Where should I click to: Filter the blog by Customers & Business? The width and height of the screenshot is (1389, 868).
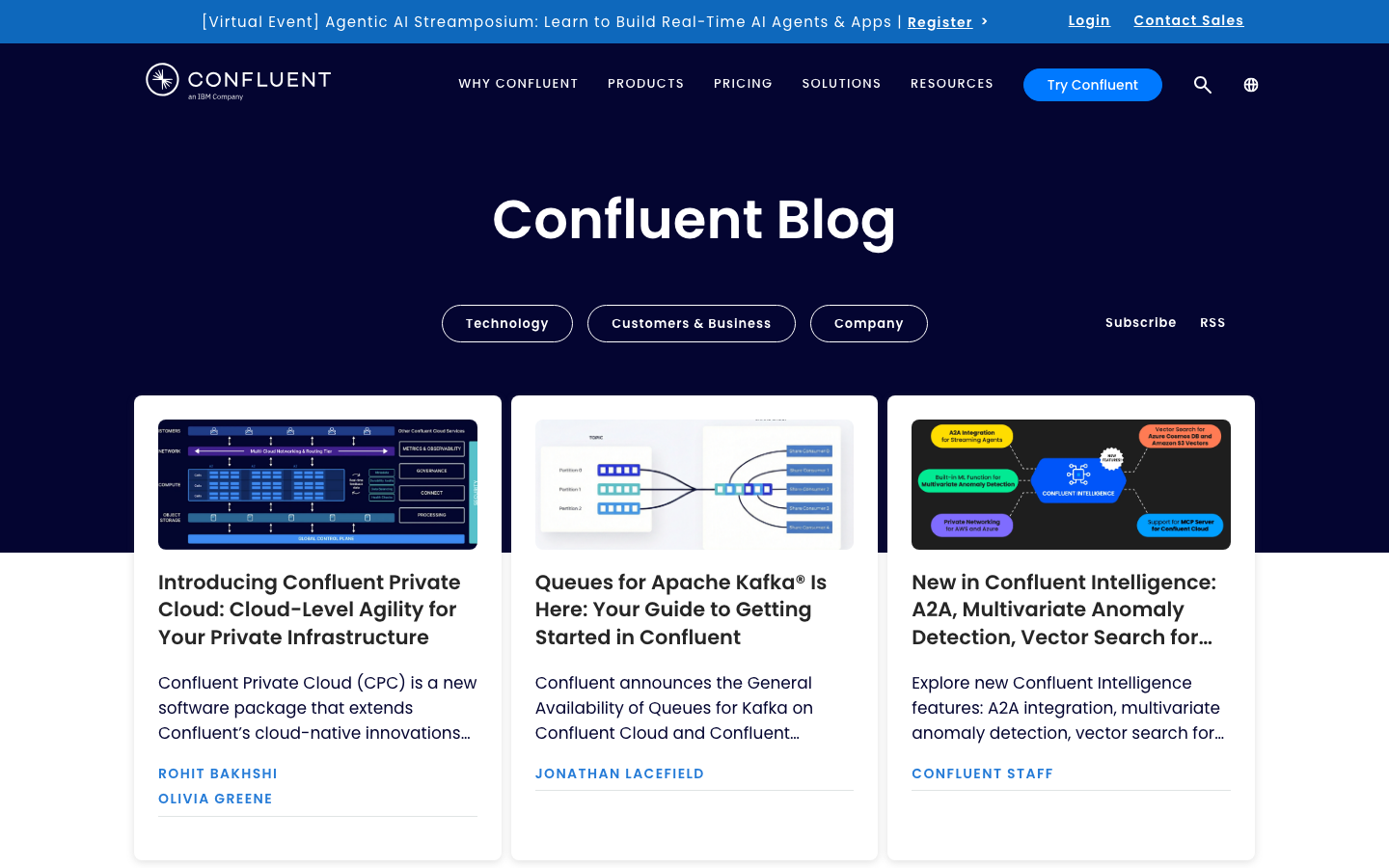[692, 323]
